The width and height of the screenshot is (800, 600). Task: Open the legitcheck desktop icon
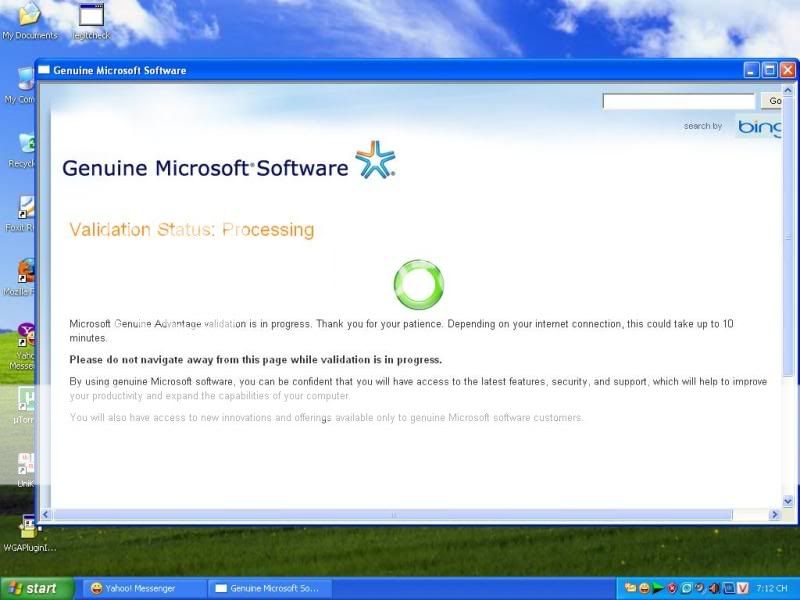(91, 21)
